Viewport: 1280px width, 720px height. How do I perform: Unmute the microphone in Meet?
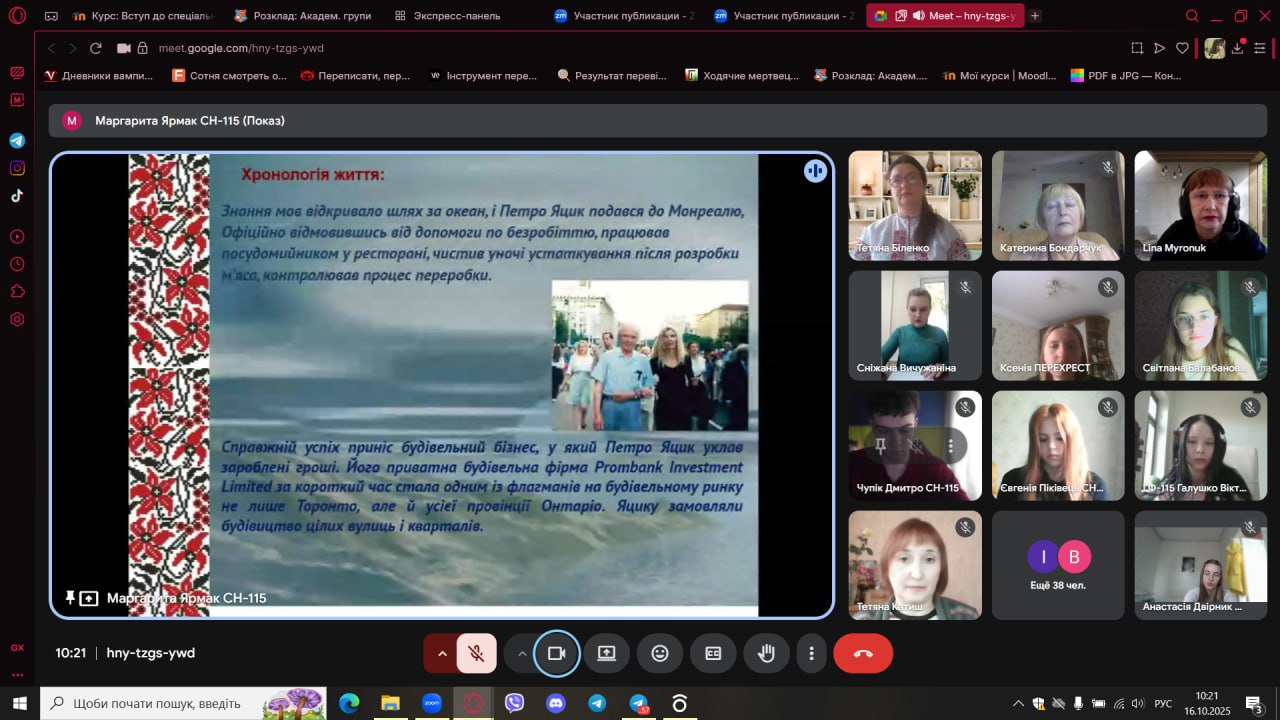point(477,653)
